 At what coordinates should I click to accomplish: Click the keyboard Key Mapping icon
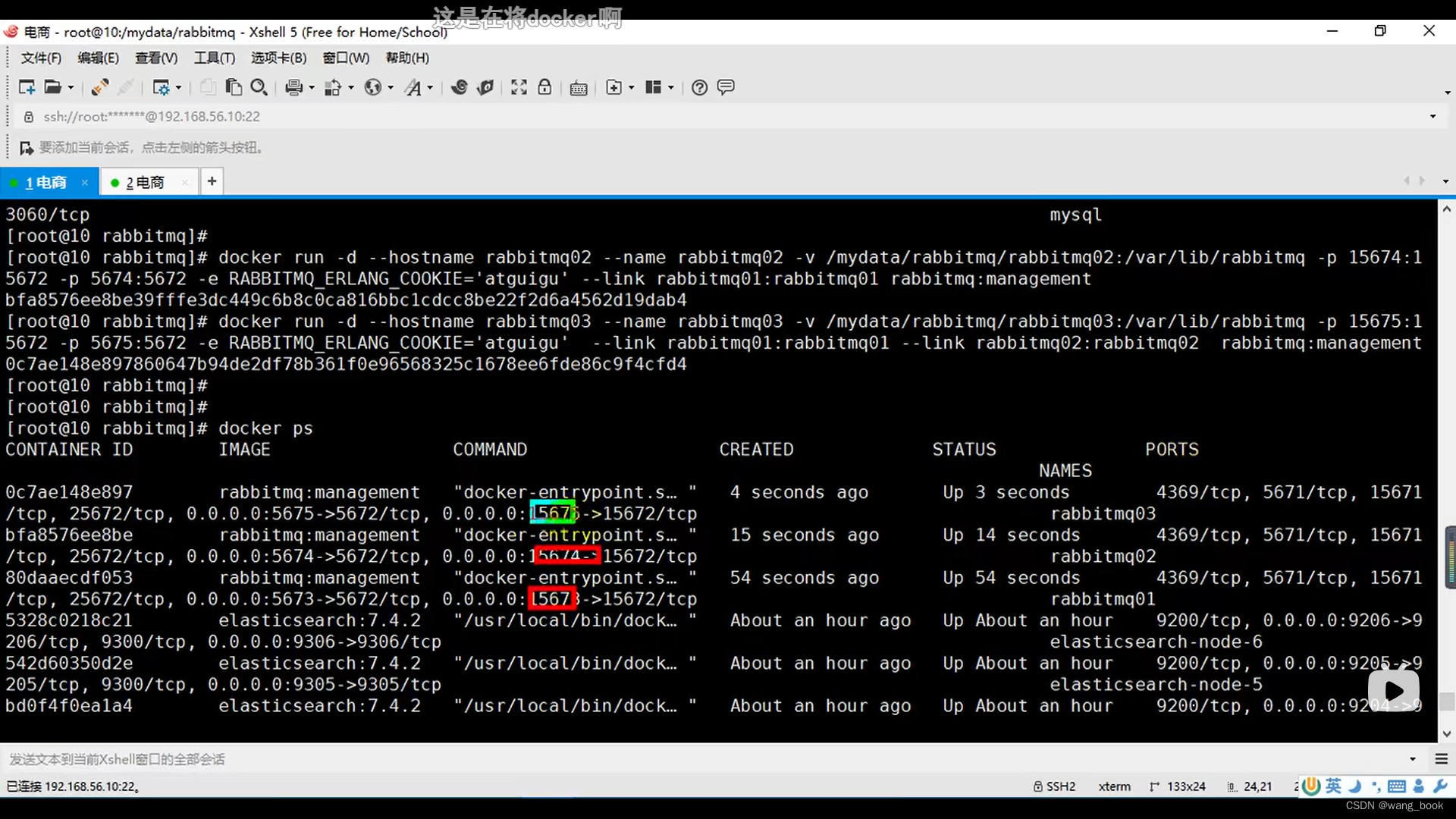click(x=579, y=88)
